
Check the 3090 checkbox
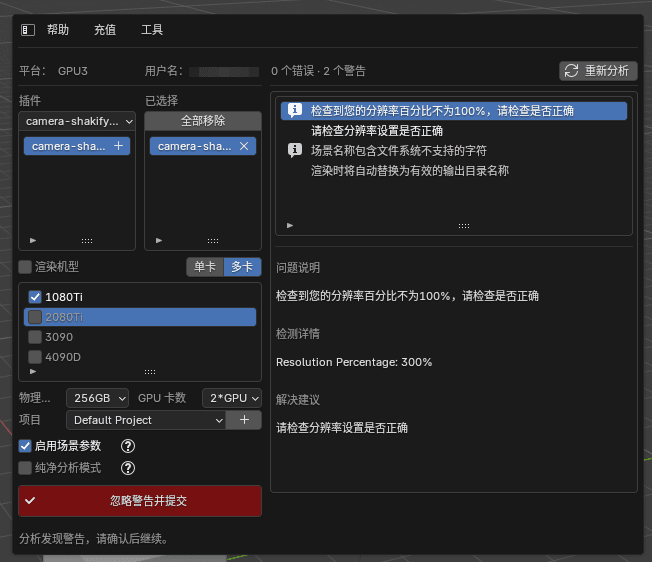[35, 337]
